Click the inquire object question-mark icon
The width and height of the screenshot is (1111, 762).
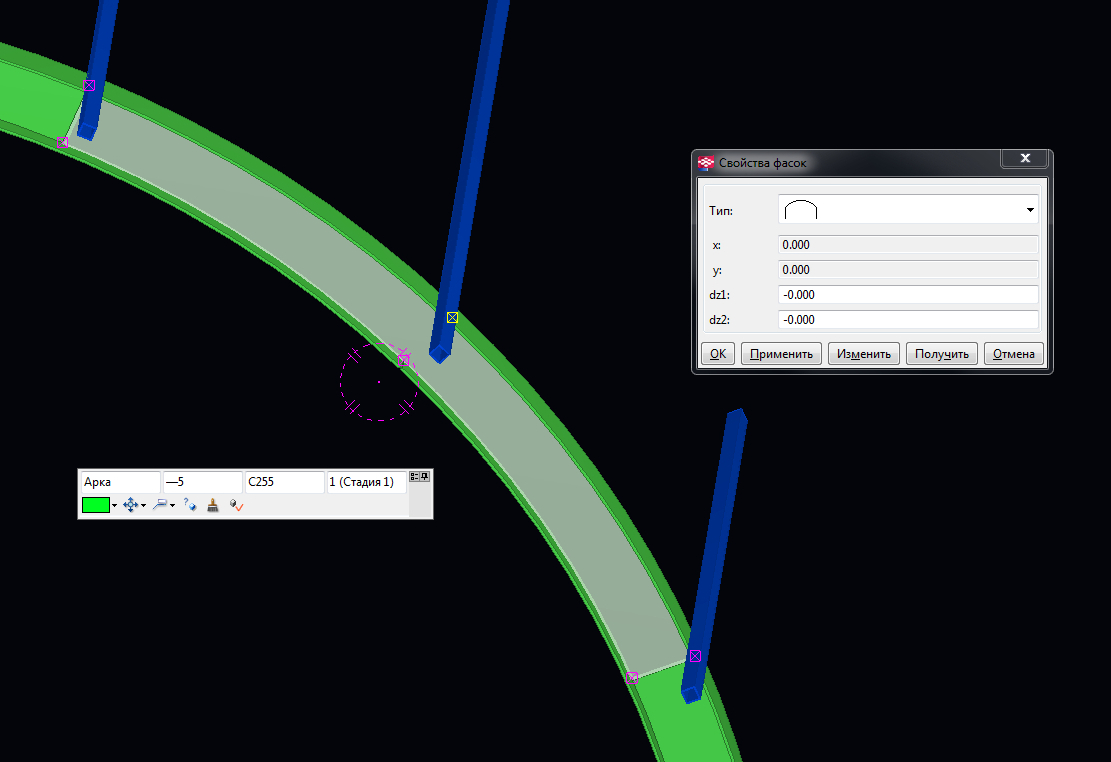pos(190,506)
